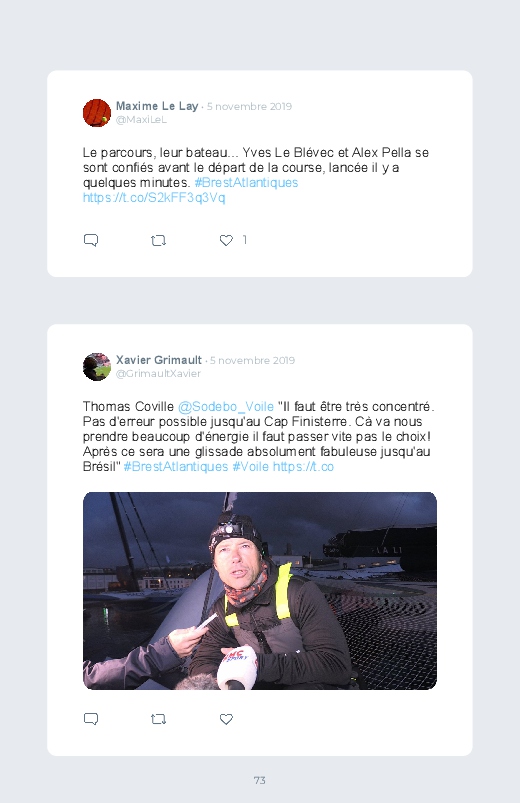
Task: Click the #BrestAtlantiques hashtag in Maxime's tweet
Action: click(x=246, y=183)
